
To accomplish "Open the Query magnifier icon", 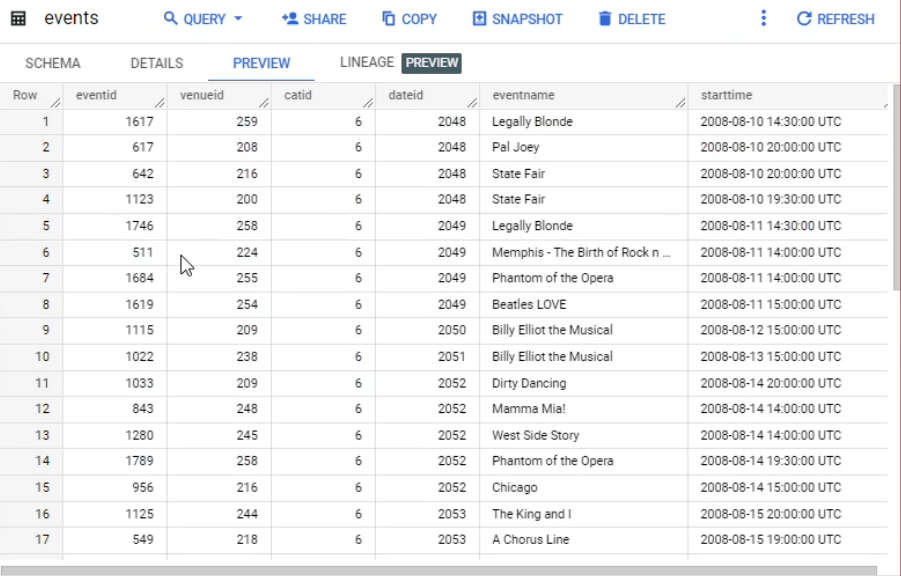I will click(171, 18).
